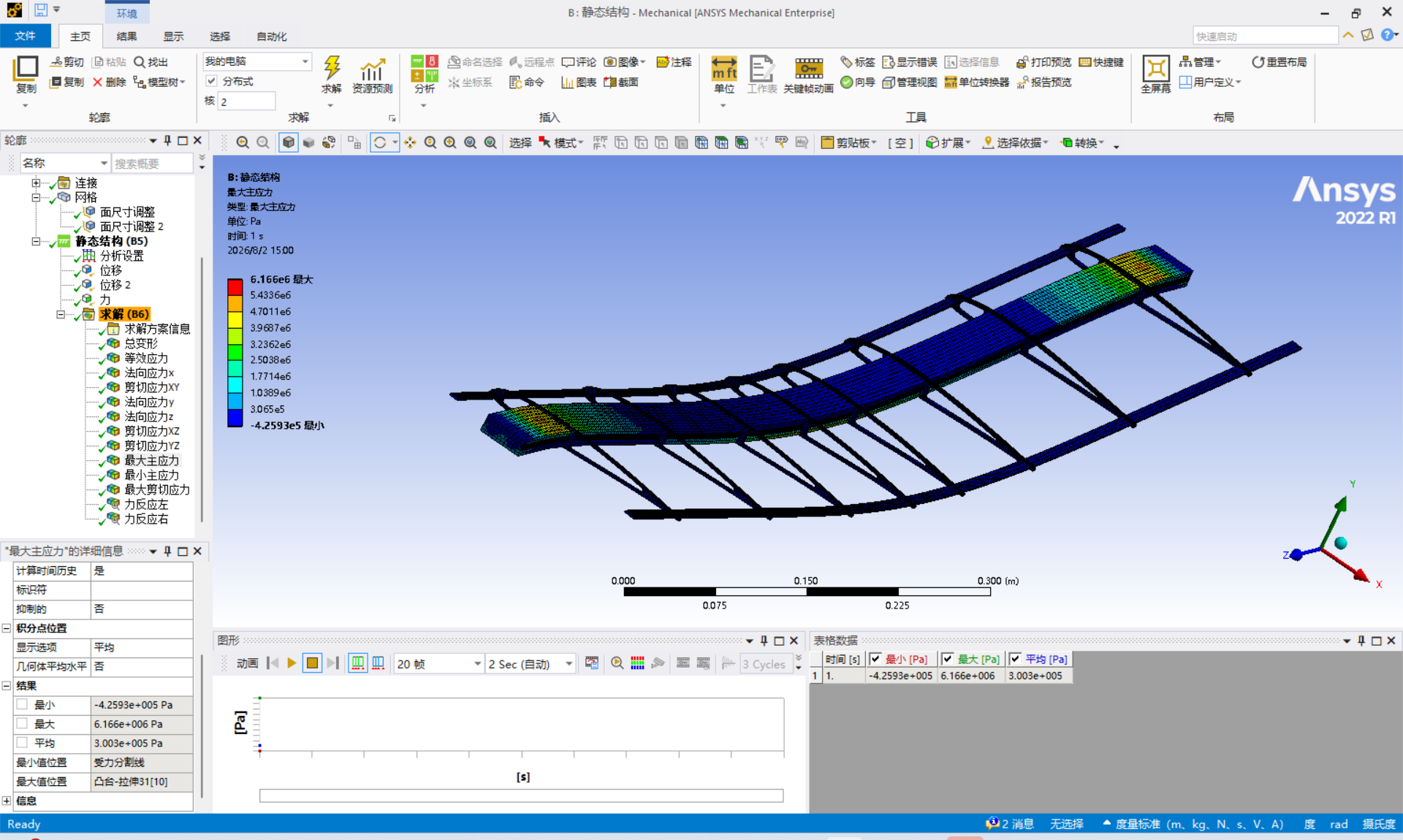
Task: Select the rotate tool in graphics toolbar
Action: tap(380, 142)
